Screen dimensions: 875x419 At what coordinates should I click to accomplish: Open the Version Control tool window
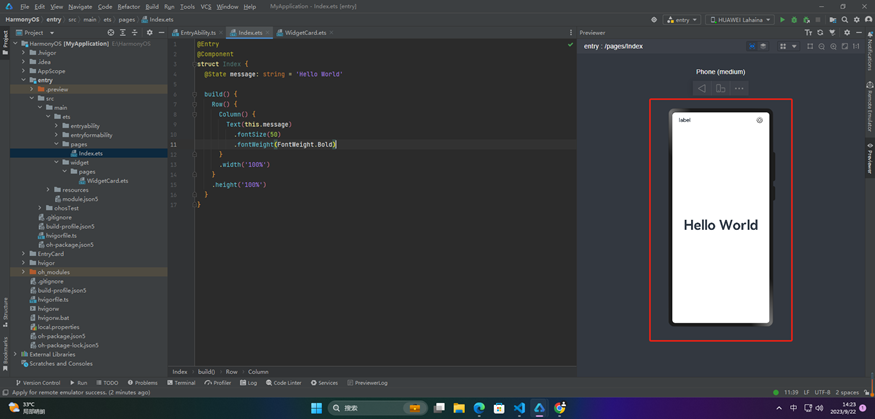(x=38, y=383)
